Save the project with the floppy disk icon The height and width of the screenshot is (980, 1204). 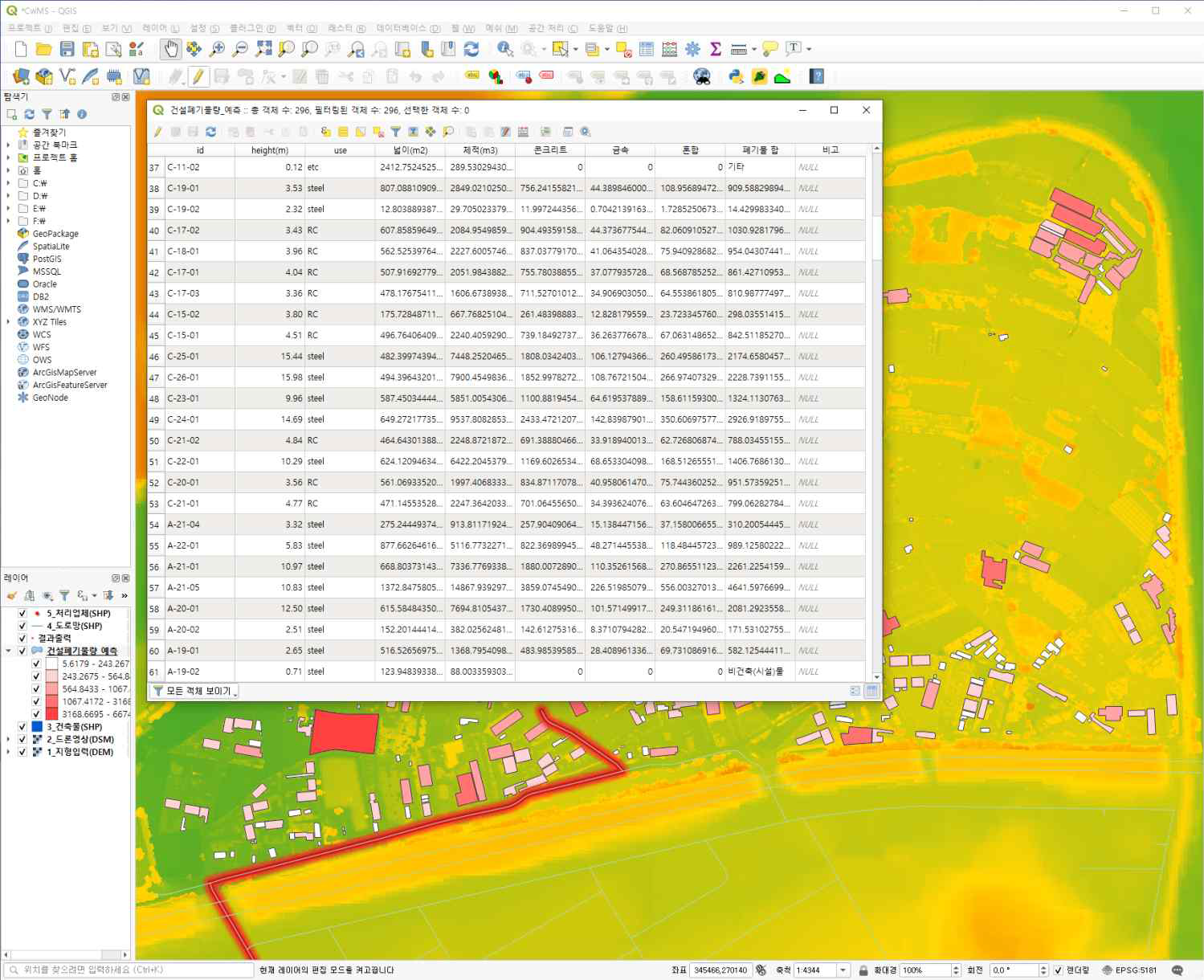pyautogui.click(x=67, y=50)
